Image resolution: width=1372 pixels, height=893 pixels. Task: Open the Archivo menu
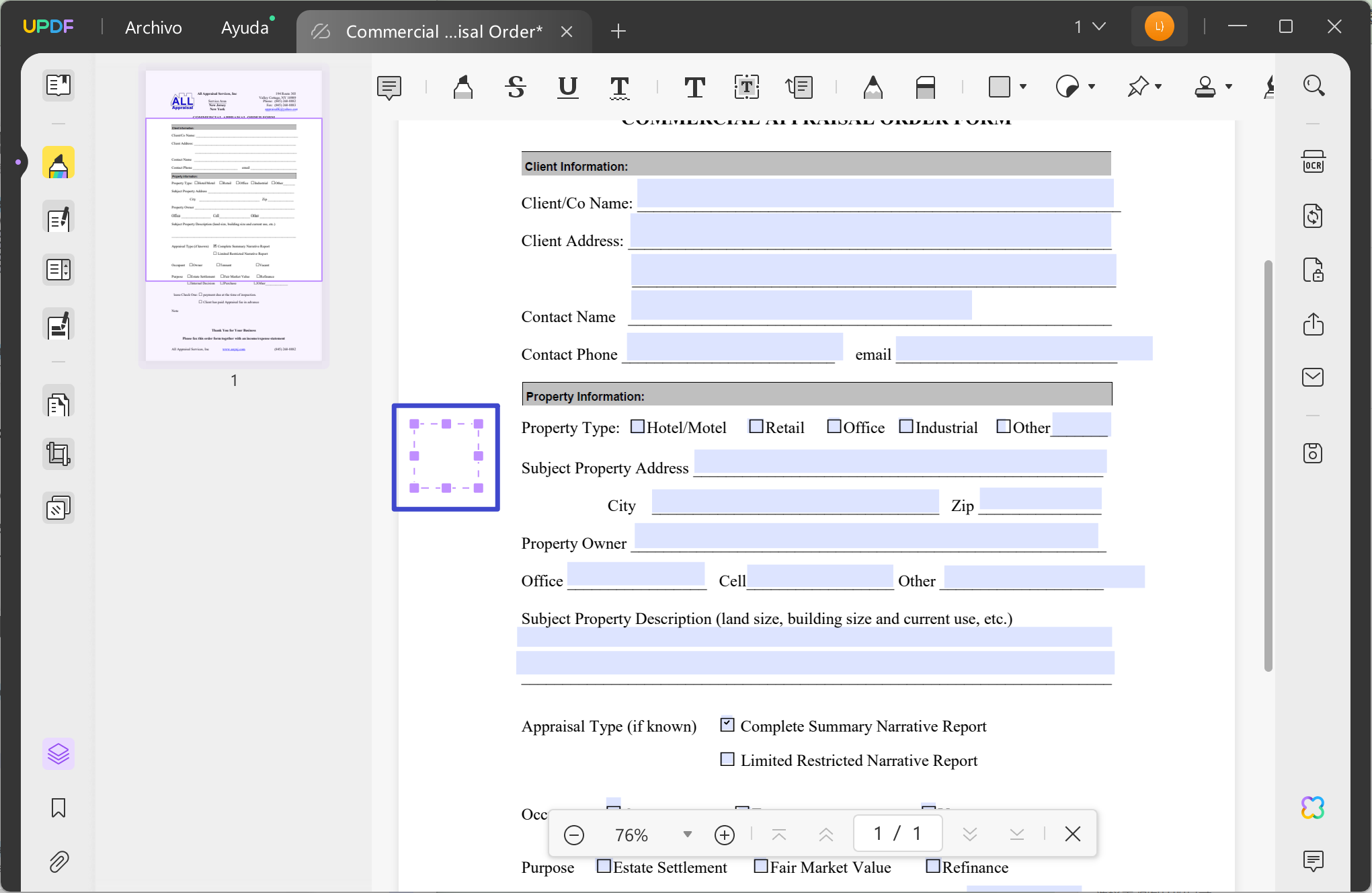[x=153, y=28]
